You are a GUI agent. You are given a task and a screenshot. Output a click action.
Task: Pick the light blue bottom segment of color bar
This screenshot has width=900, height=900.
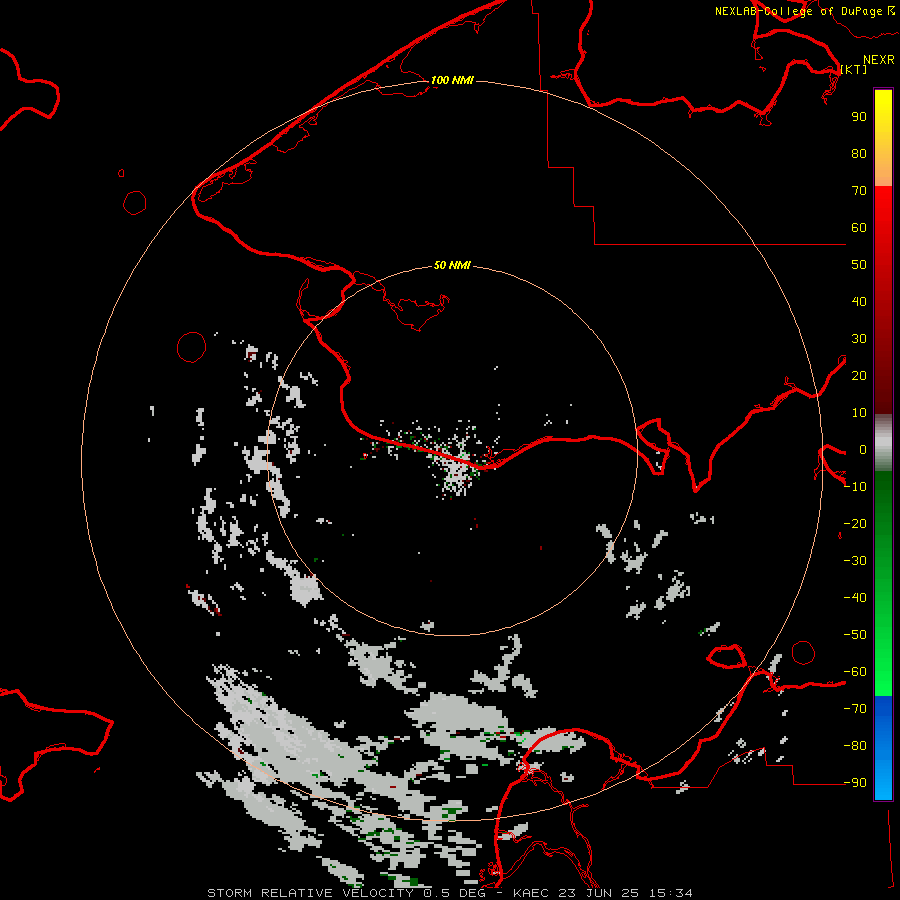(883, 778)
